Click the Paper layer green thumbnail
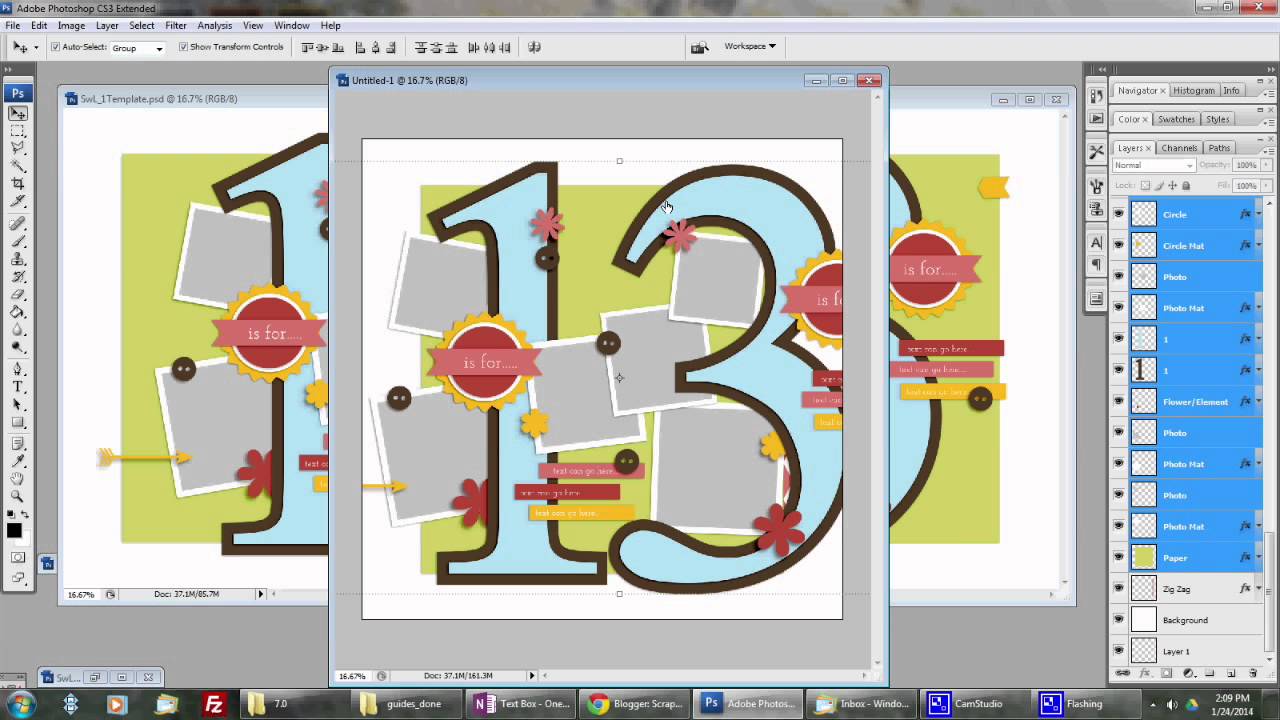Image resolution: width=1280 pixels, height=720 pixels. (x=1144, y=557)
